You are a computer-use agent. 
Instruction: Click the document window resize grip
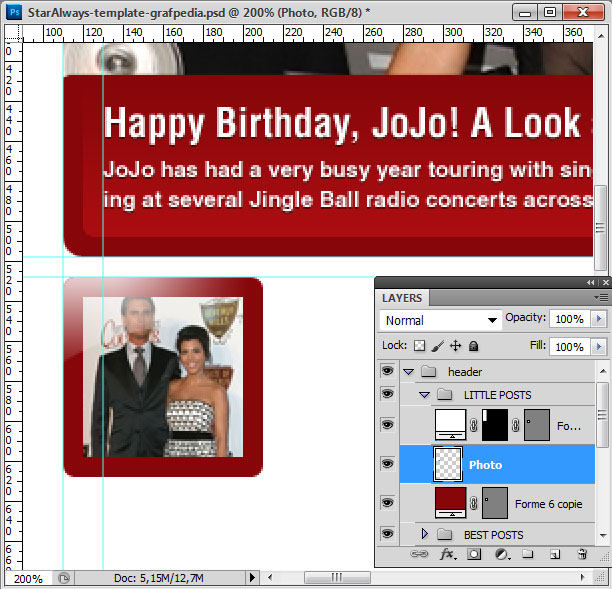[601, 577]
